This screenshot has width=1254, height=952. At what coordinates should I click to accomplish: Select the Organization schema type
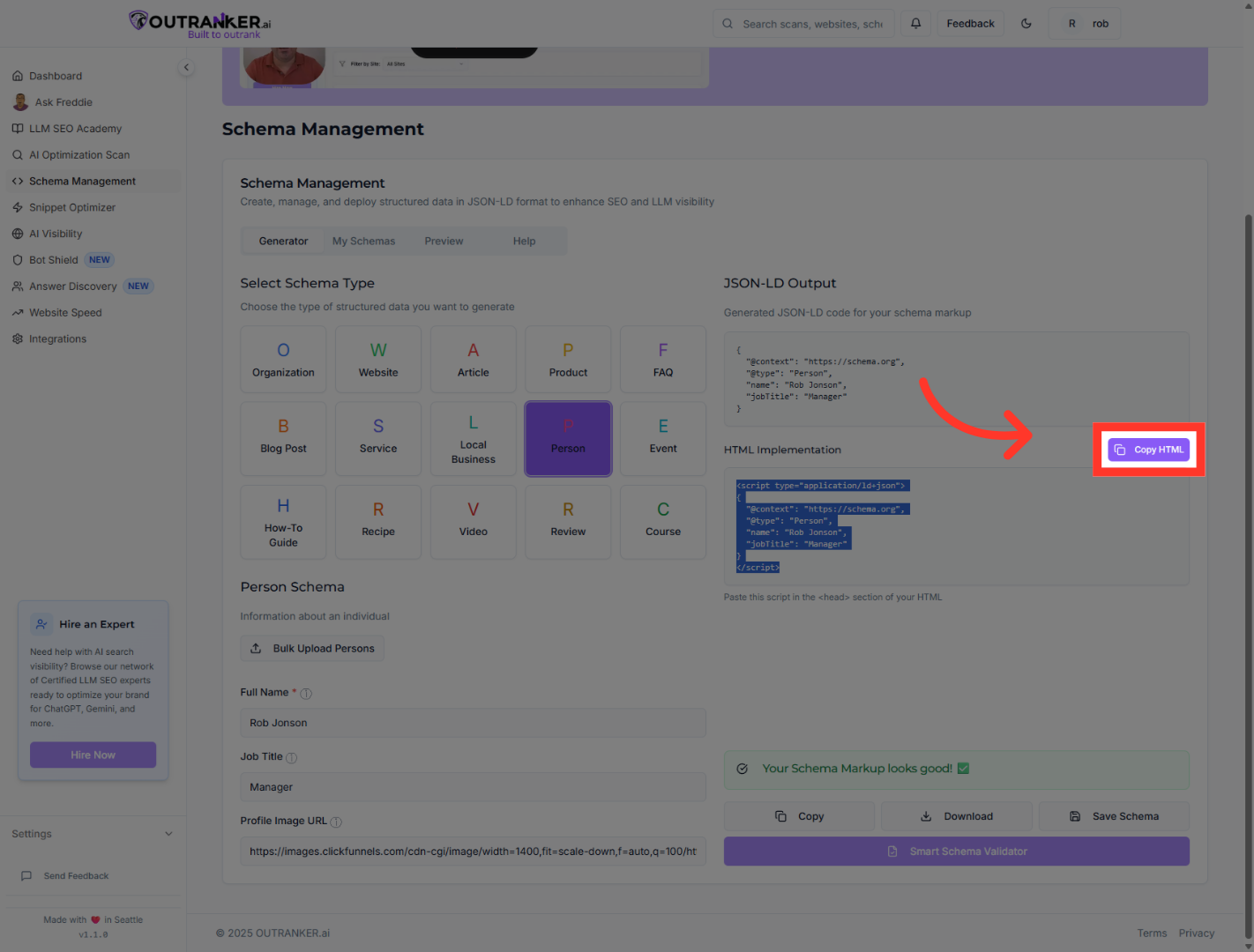(283, 360)
